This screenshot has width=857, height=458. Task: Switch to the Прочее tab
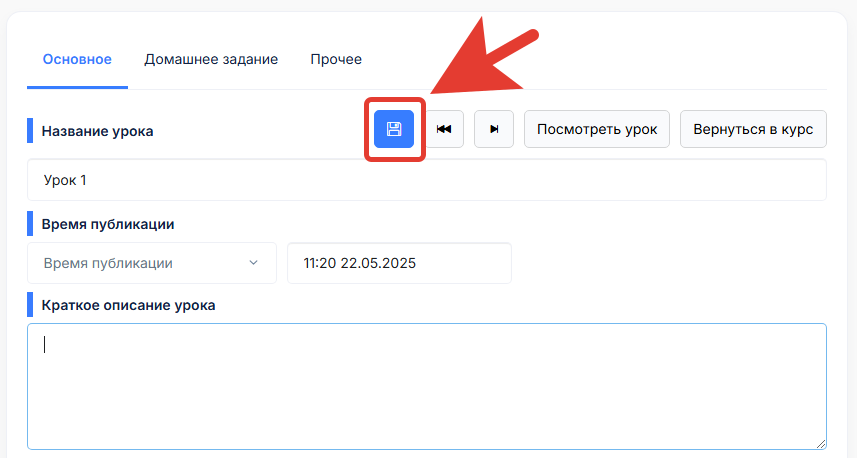pos(336,59)
